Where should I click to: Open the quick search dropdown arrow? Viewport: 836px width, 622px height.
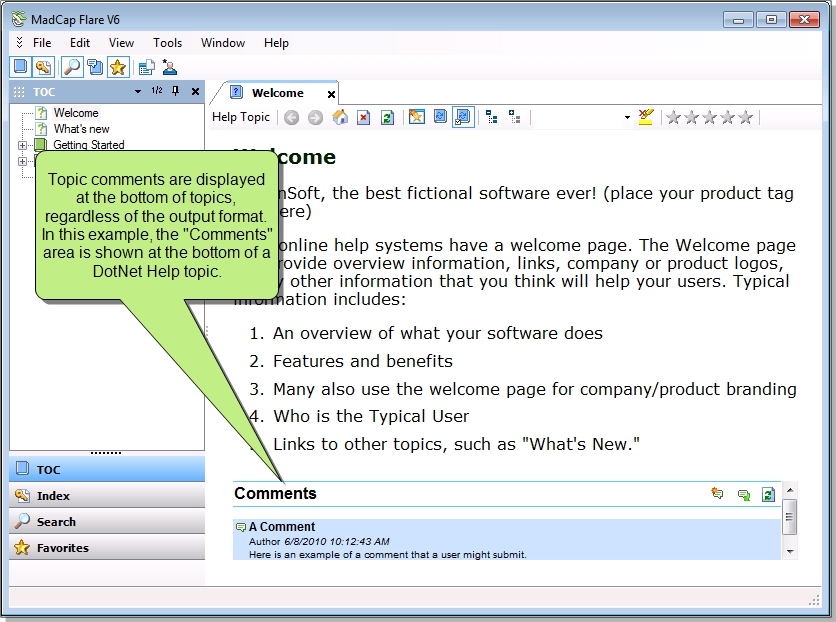[x=627, y=117]
